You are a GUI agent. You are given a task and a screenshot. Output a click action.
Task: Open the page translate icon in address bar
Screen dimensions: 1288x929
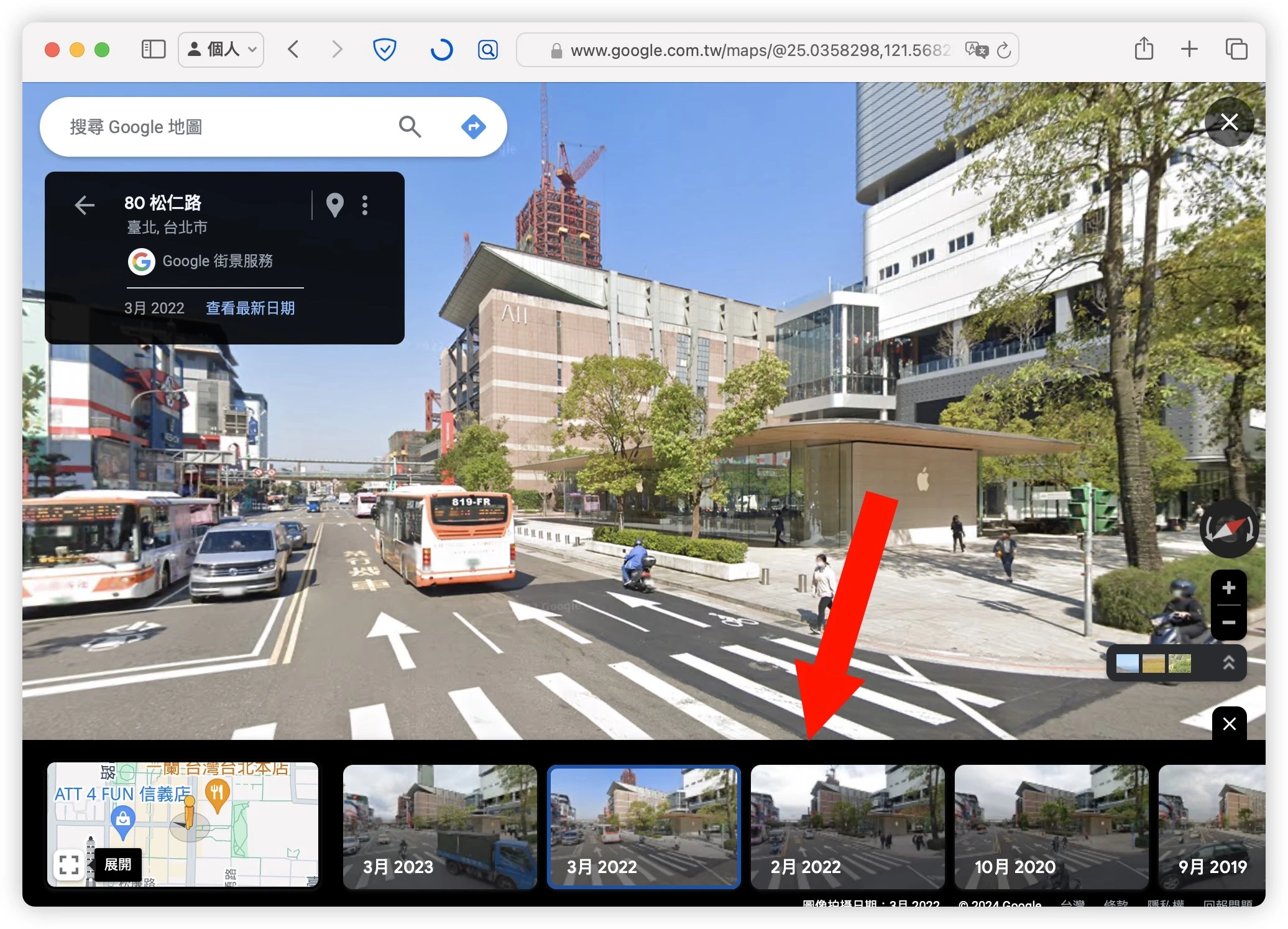(x=976, y=50)
